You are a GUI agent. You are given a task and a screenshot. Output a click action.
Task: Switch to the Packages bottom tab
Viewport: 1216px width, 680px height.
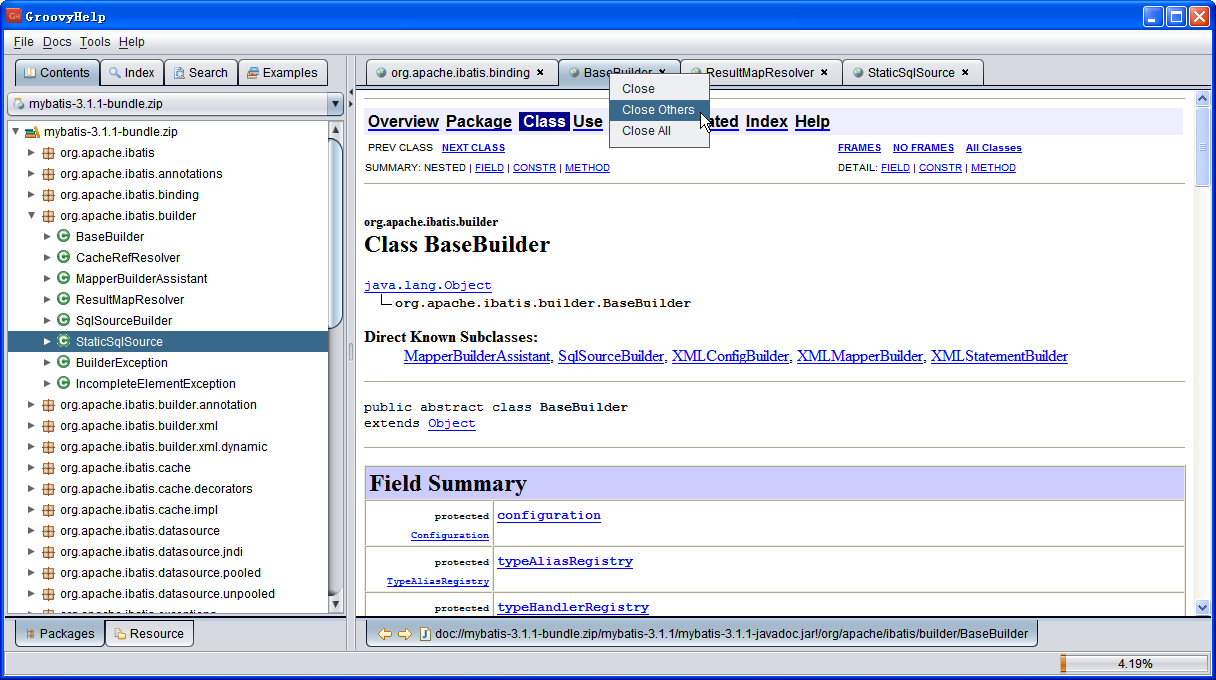(60, 633)
